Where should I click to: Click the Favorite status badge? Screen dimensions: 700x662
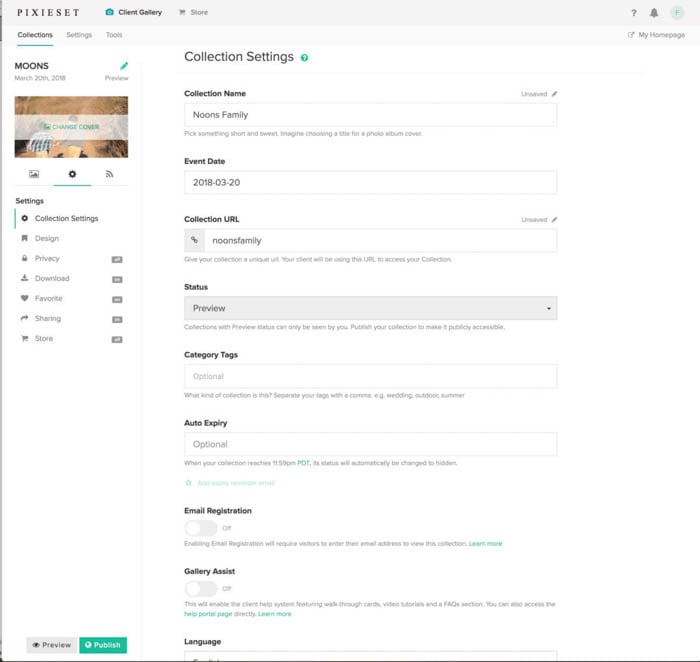point(117,300)
